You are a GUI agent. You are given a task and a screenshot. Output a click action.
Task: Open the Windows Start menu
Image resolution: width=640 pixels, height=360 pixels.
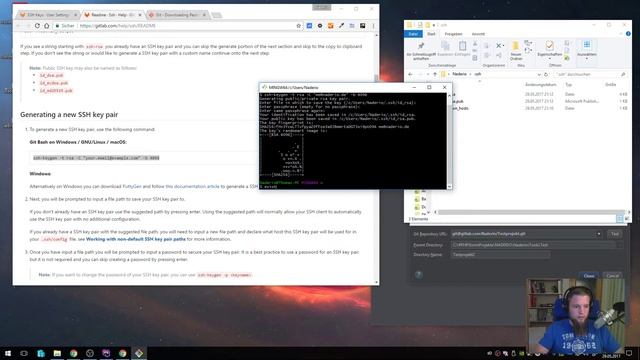click(7, 353)
